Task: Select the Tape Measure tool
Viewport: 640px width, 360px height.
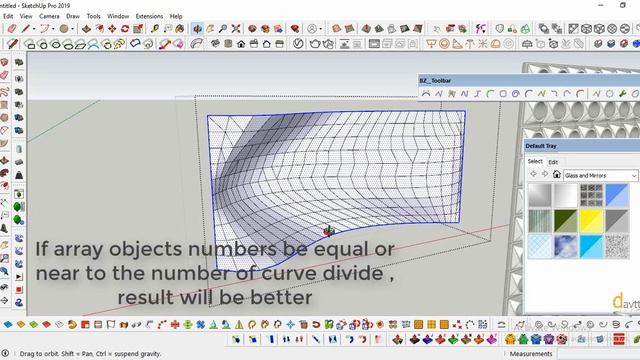Action: [155, 29]
